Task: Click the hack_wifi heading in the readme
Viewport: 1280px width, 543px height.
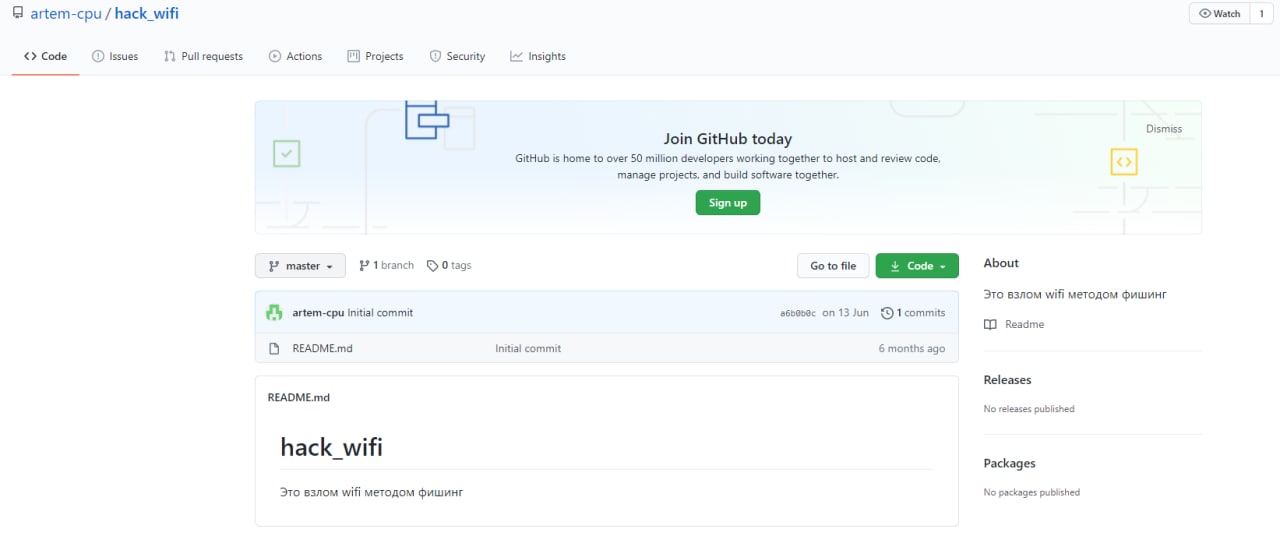Action: click(x=331, y=447)
